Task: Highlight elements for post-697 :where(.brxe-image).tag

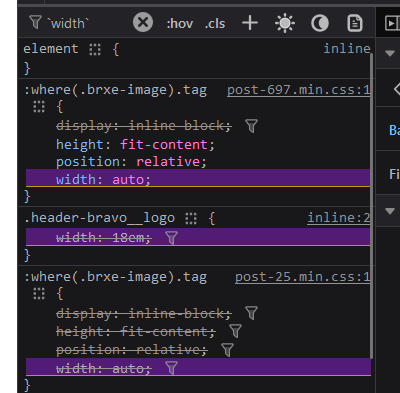Action: tap(39, 107)
